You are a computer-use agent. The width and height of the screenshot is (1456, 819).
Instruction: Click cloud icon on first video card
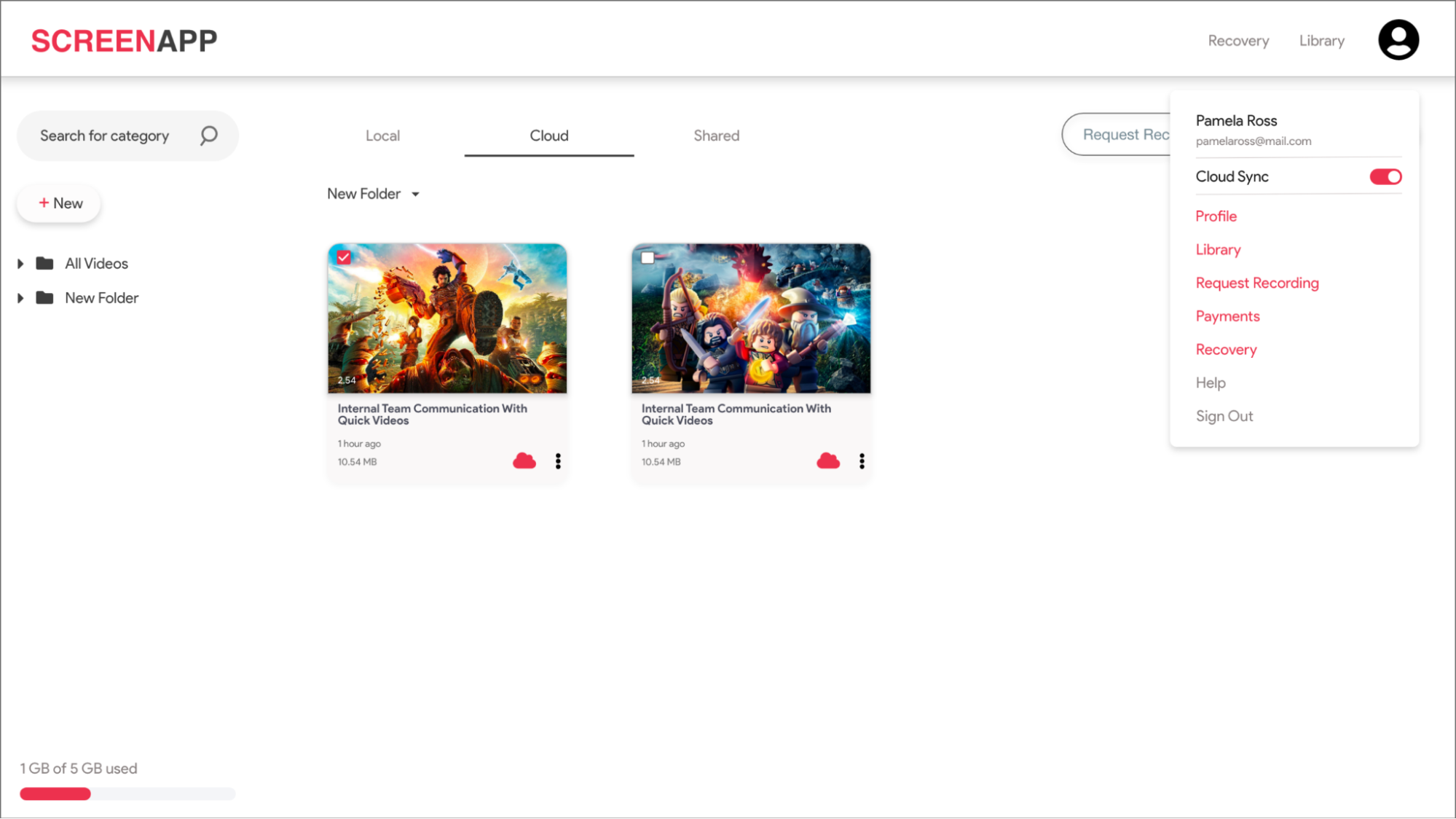click(524, 461)
